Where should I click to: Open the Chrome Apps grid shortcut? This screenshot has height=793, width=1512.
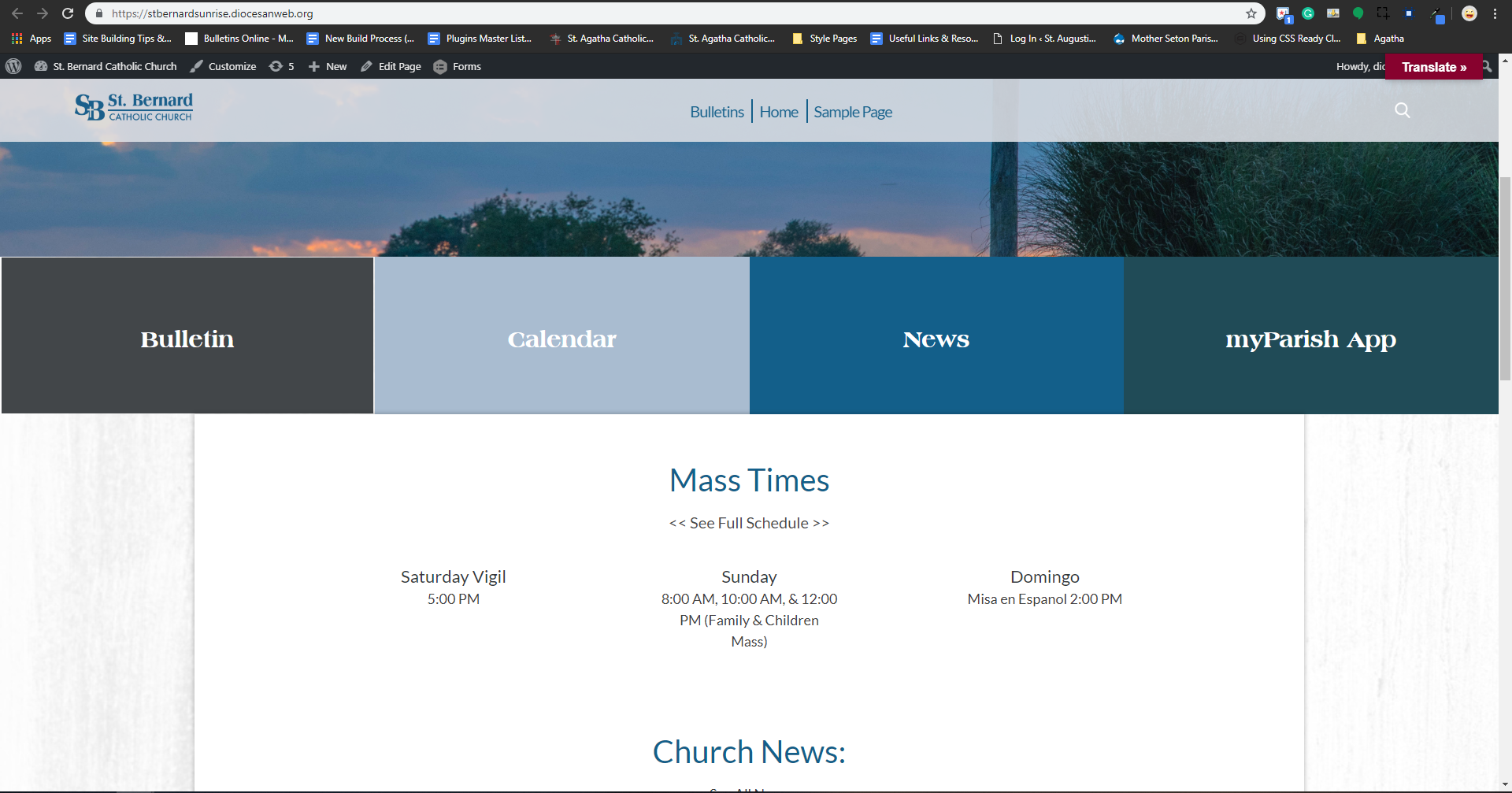[31, 38]
